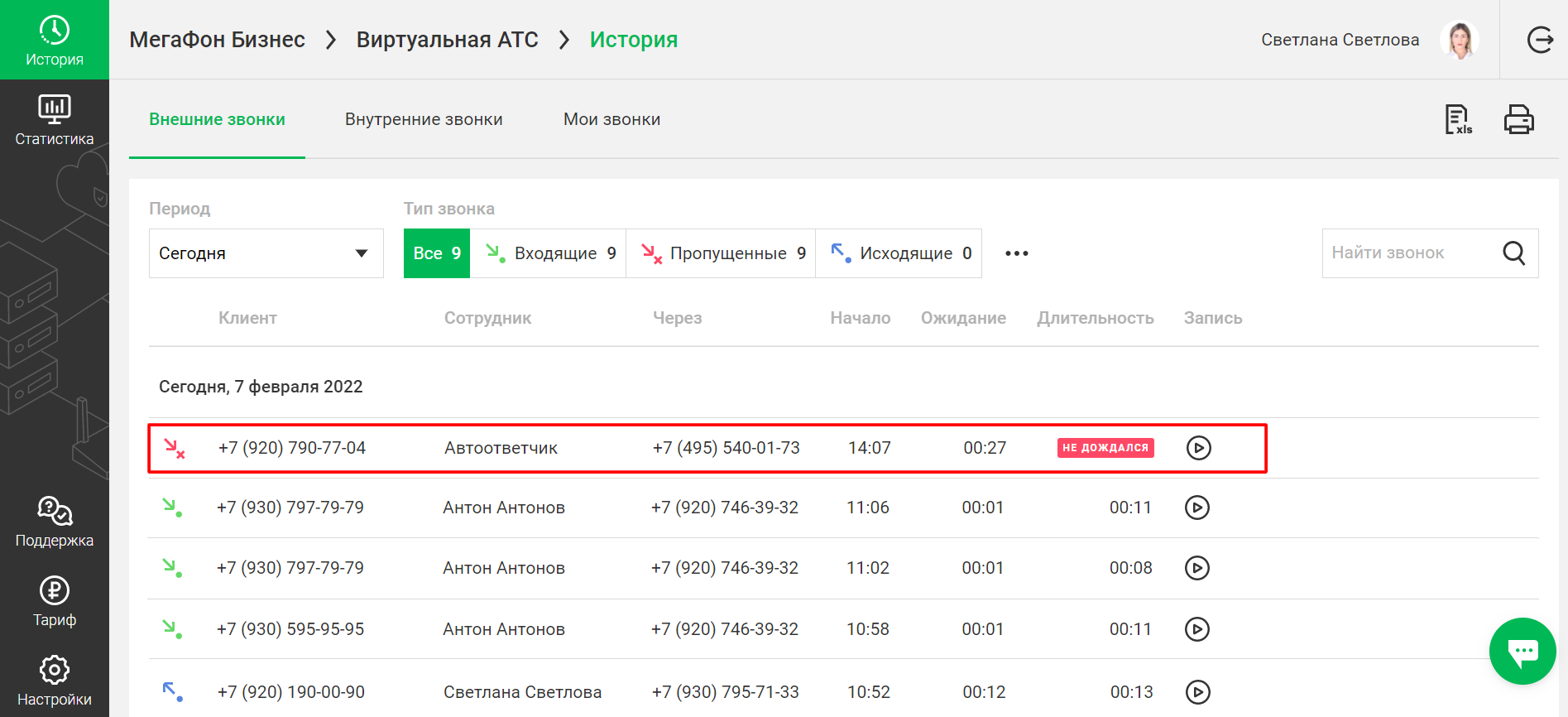This screenshot has height=717, width=1568.
Task: Open Support section in sidebar
Action: point(55,522)
